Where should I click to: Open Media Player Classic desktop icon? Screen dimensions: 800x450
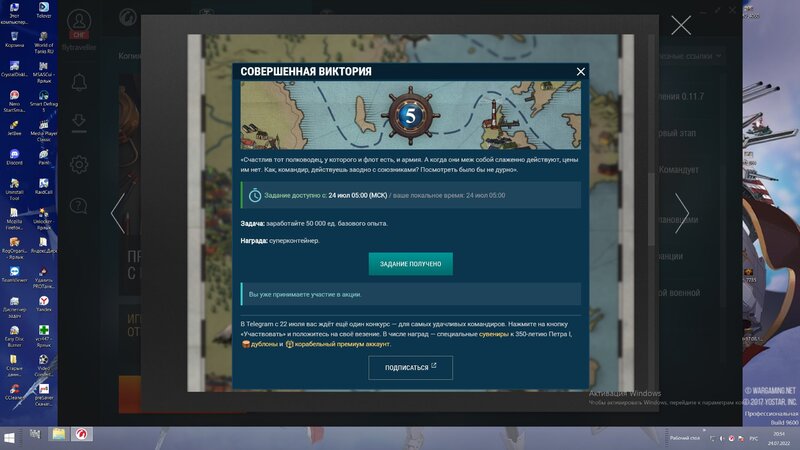click(x=44, y=131)
